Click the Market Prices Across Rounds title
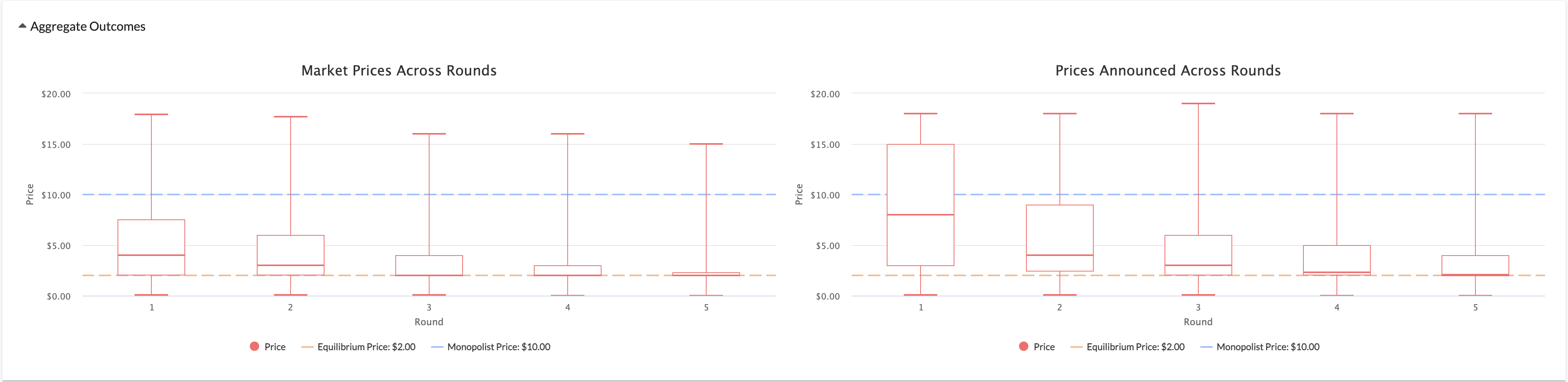Viewport: 1568px width, 382px height. click(x=399, y=70)
